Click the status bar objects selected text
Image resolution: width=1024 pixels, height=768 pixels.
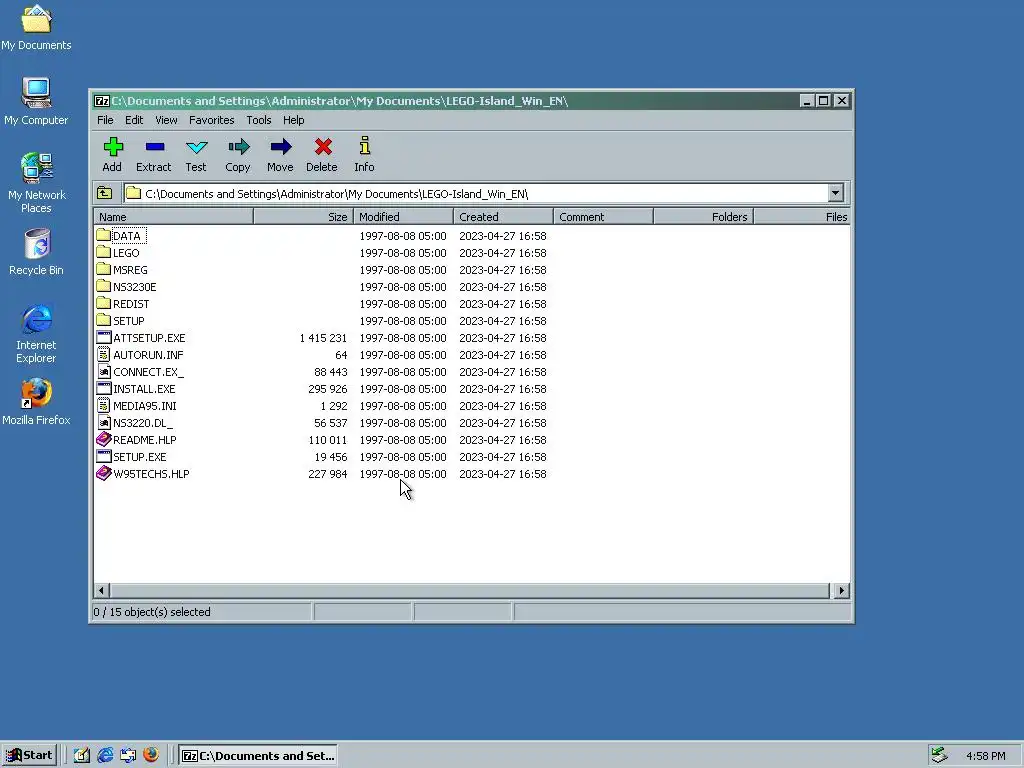(152, 612)
